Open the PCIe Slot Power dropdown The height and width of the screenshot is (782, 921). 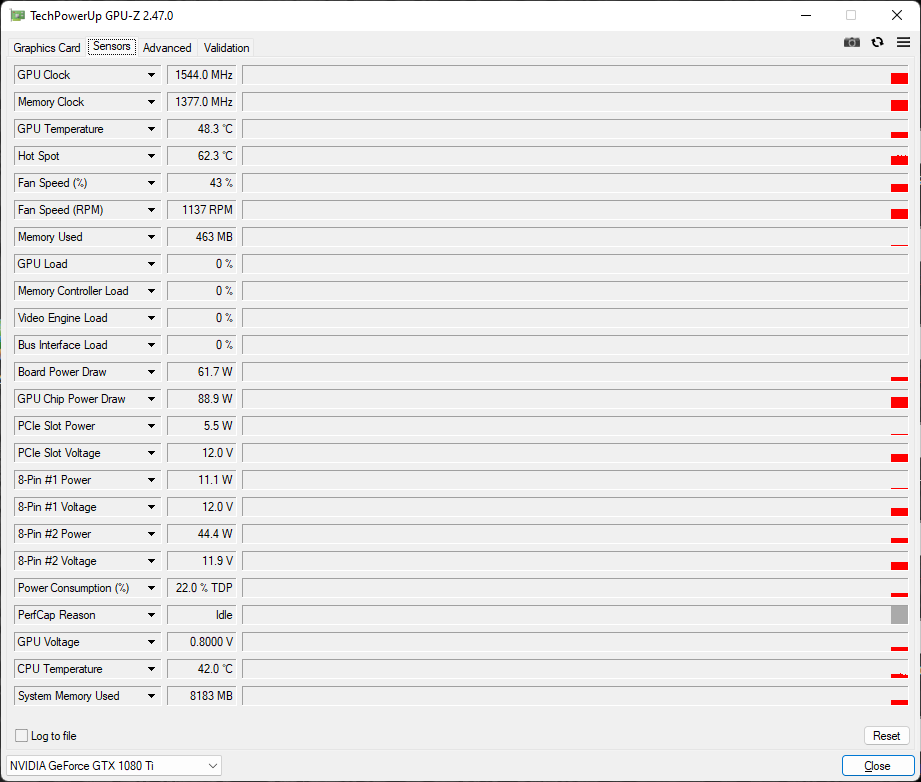click(x=151, y=426)
